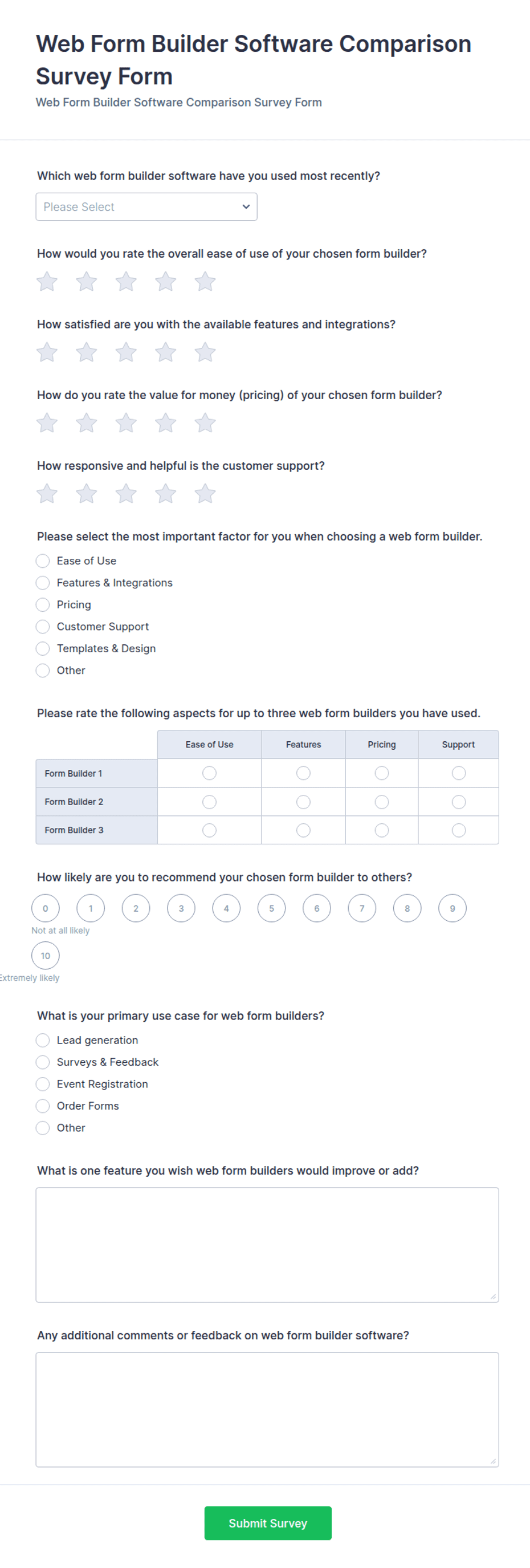Give one star for overall ease of use
Screen dimensions: 530x1568
(47, 281)
